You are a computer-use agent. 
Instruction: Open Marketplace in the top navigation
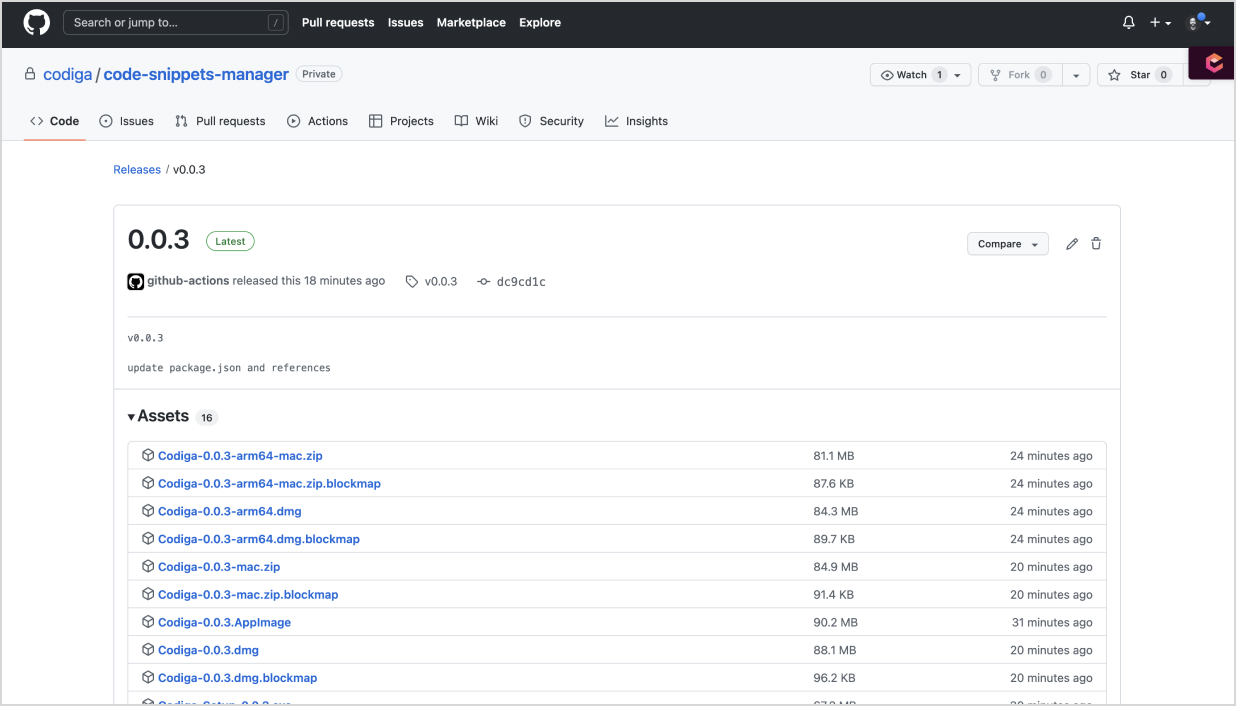[471, 22]
